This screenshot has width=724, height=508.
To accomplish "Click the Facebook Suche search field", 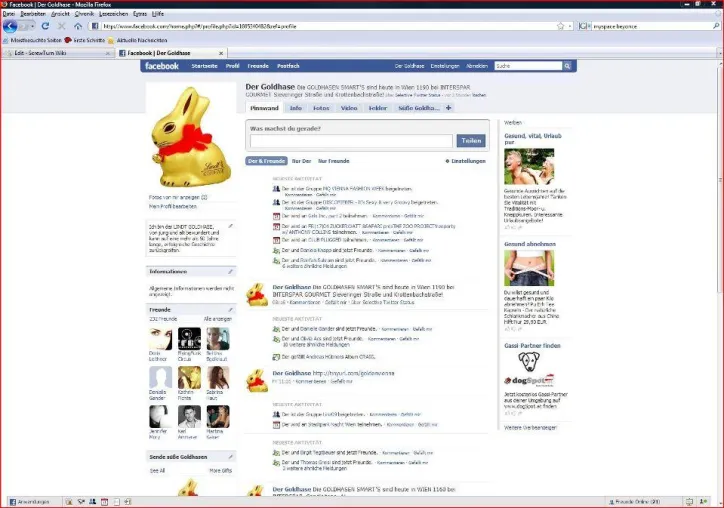I will click(528, 66).
